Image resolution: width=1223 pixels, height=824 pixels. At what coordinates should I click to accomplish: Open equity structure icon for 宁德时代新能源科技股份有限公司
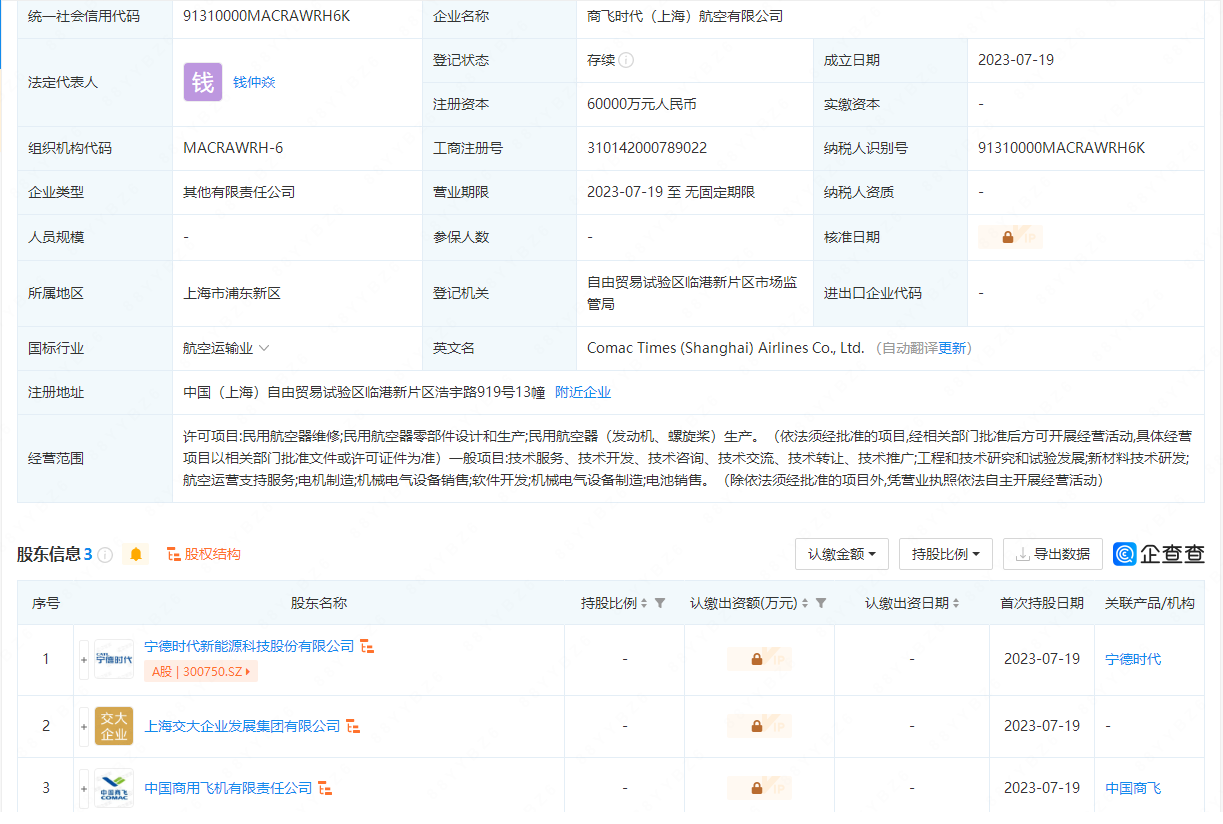click(367, 647)
